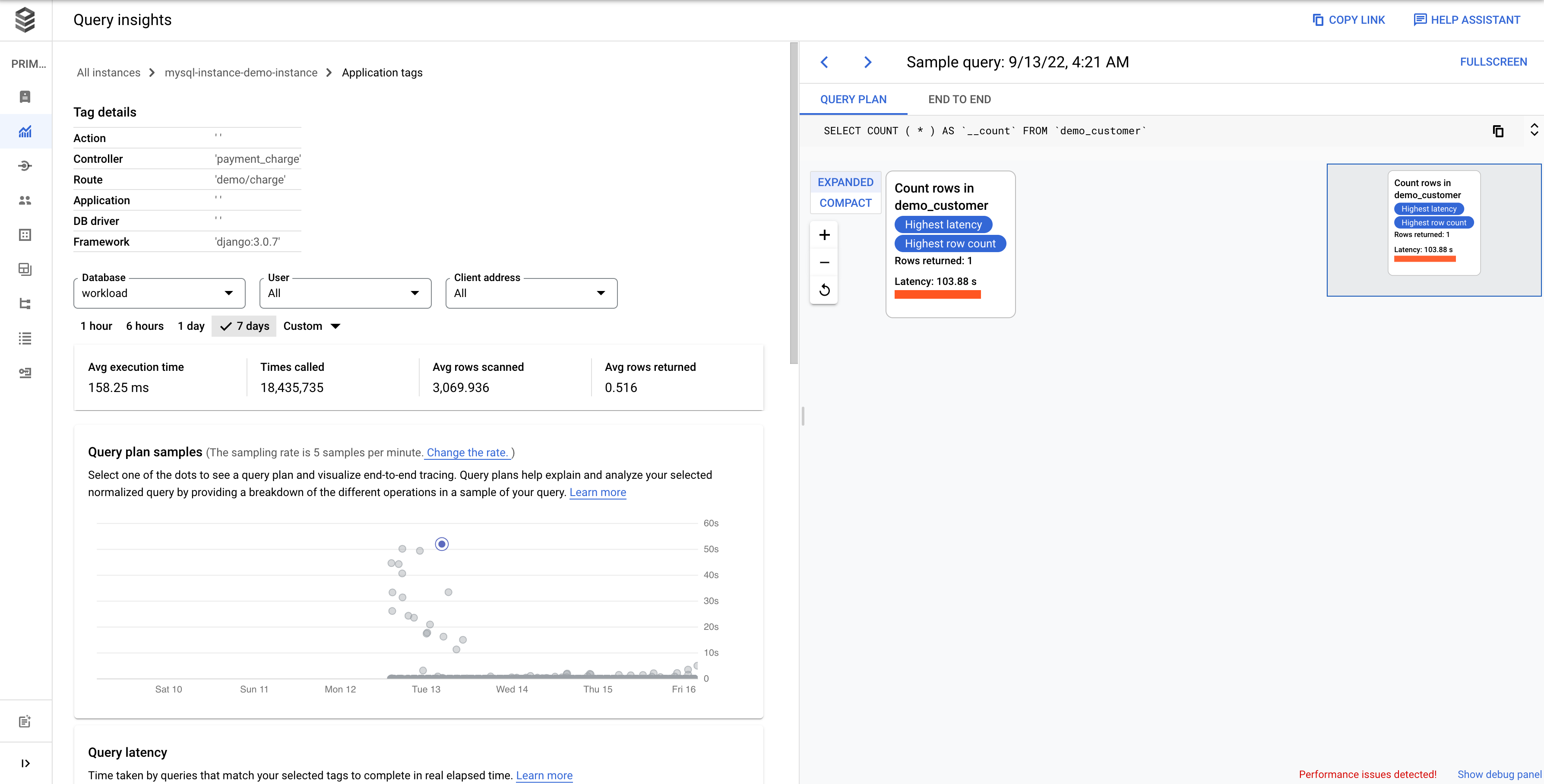1544x784 pixels.
Task: Switch to END TO END tab
Action: (x=959, y=99)
